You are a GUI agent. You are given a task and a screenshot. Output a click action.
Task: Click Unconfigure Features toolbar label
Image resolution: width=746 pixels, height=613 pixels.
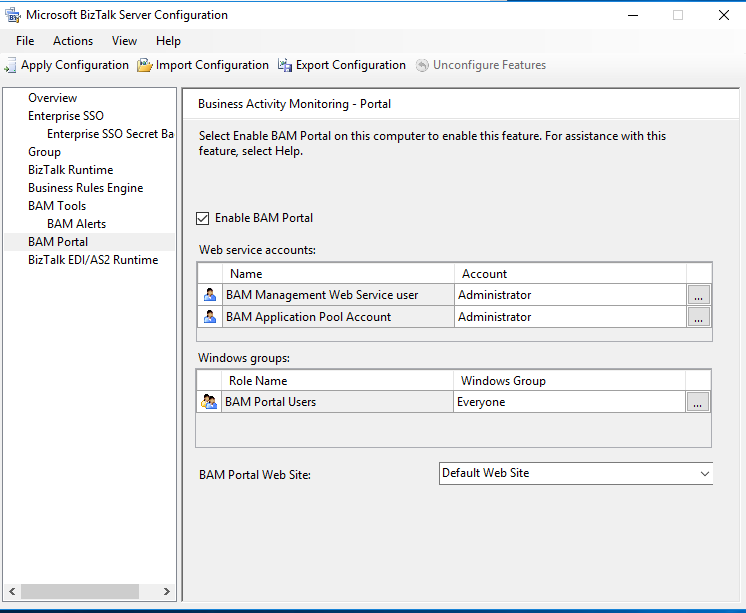pyautogui.click(x=490, y=65)
